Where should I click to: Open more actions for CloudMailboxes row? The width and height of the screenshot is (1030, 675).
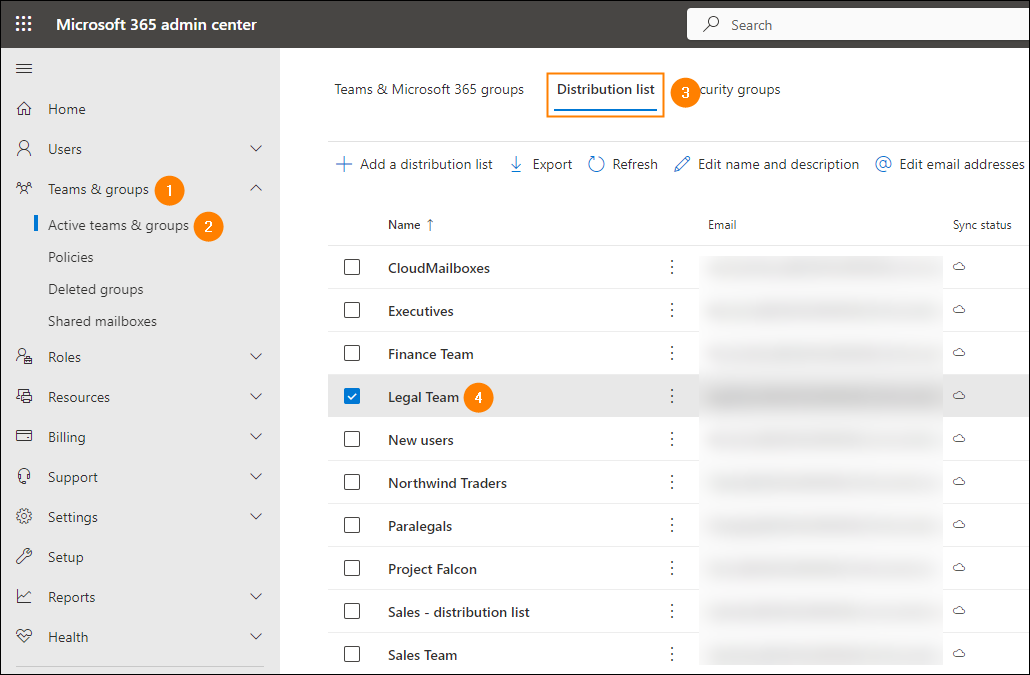pyautogui.click(x=671, y=267)
